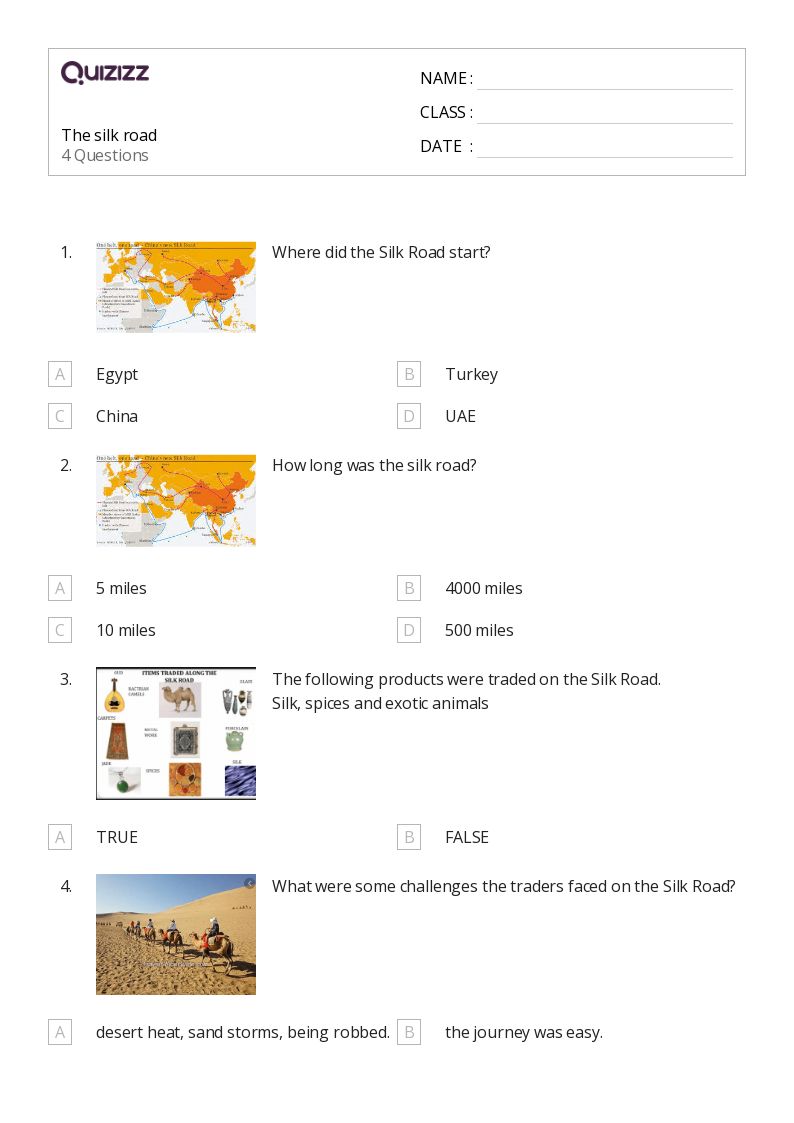
Task: Open the Silk Road map in question 1
Action: [x=176, y=286]
